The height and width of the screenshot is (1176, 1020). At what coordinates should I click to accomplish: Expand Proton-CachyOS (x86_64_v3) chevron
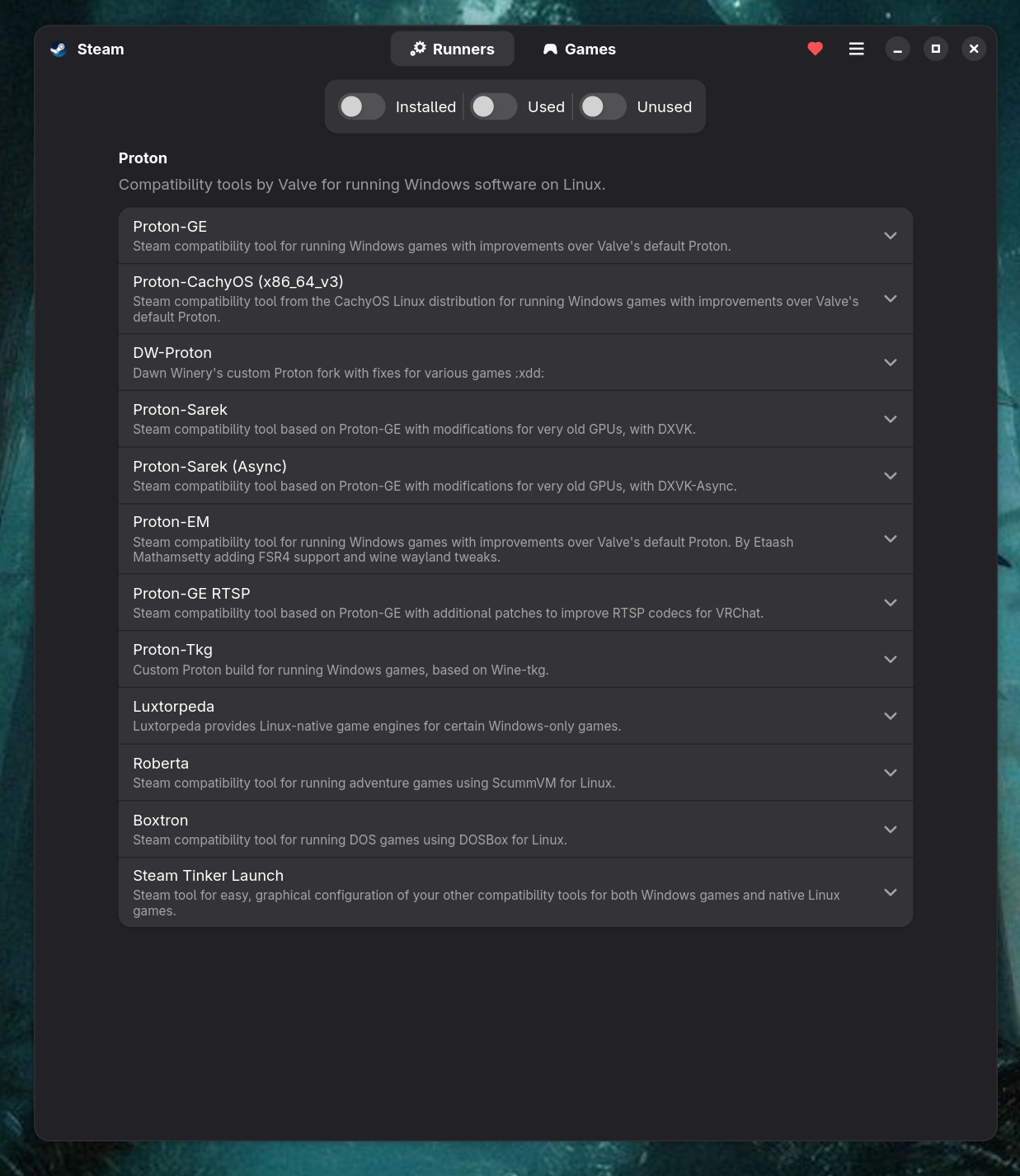tap(891, 299)
